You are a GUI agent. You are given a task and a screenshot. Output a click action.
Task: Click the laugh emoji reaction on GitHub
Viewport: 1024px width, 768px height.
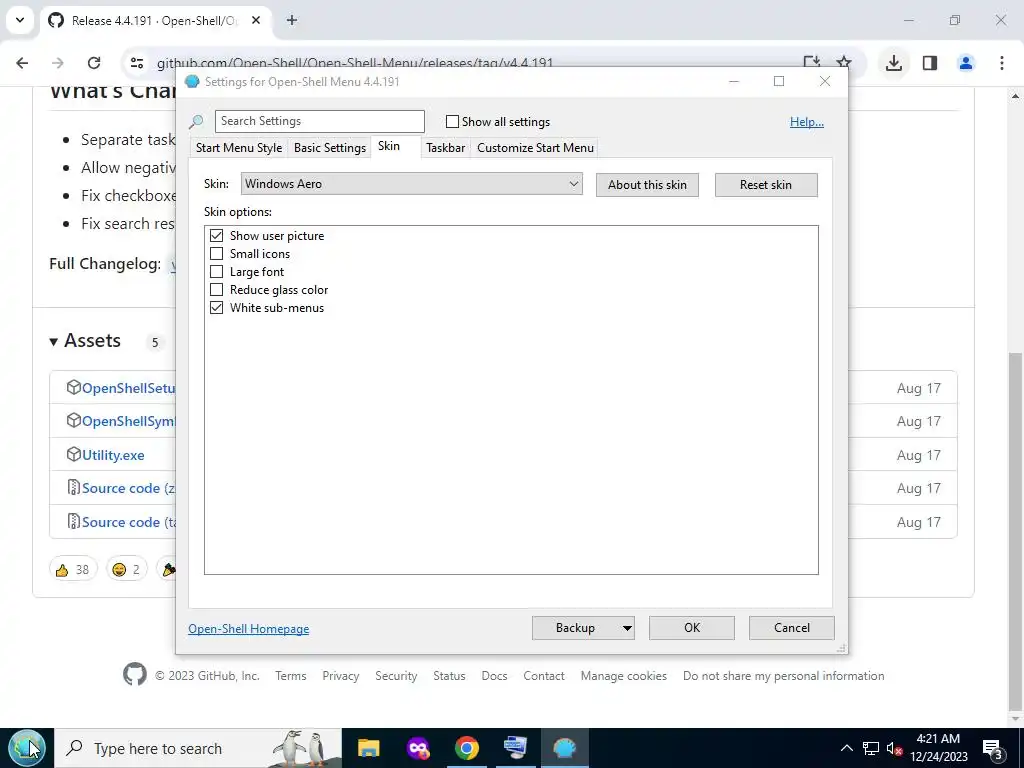click(x=126, y=569)
